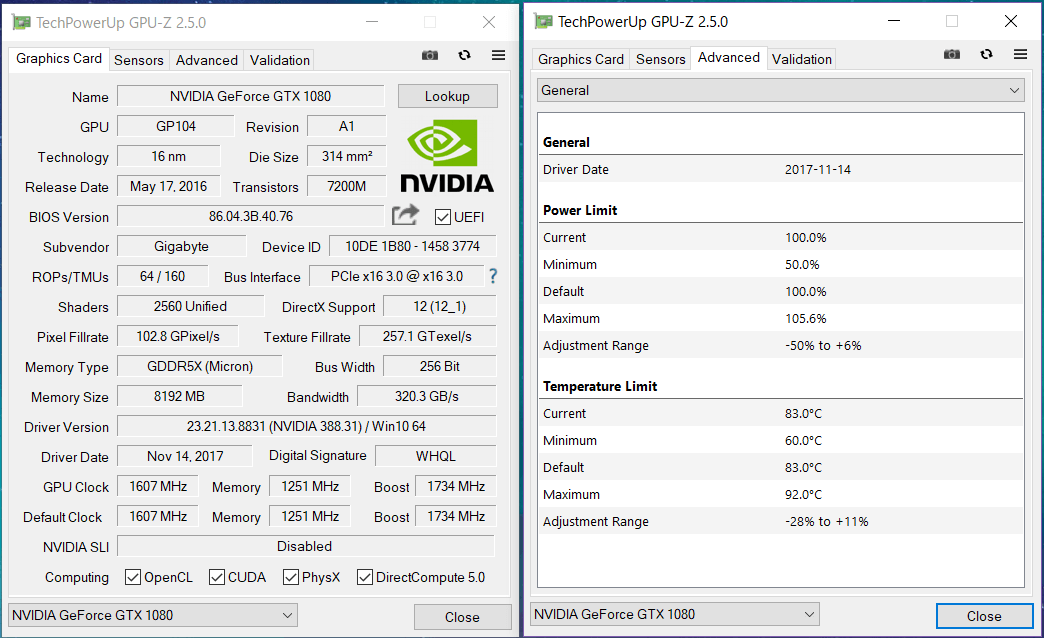The width and height of the screenshot is (1044, 638).
Task: Click the Memory Size field 8192 MB
Action: coord(179,396)
